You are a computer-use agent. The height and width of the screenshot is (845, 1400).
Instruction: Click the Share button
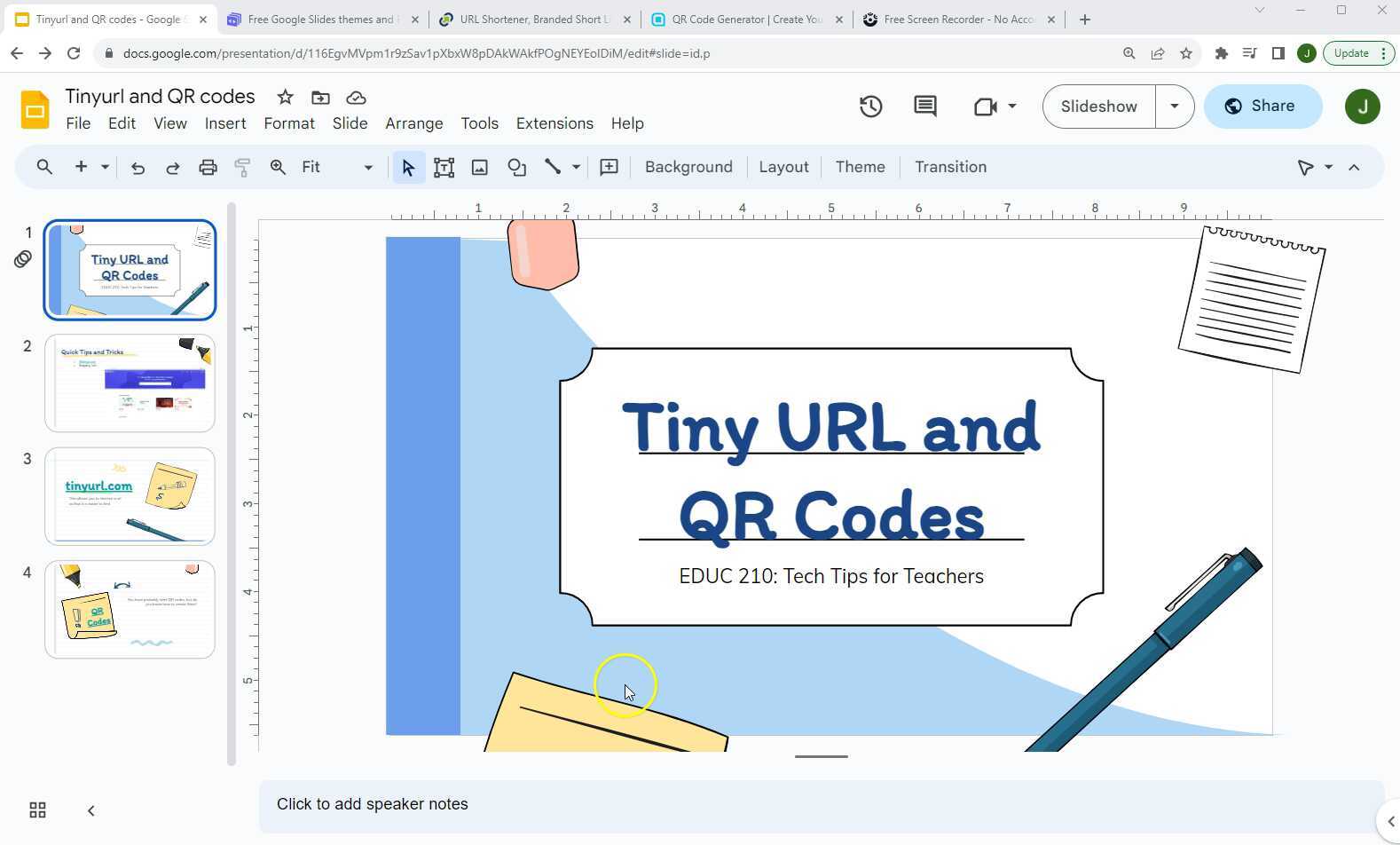1262,107
